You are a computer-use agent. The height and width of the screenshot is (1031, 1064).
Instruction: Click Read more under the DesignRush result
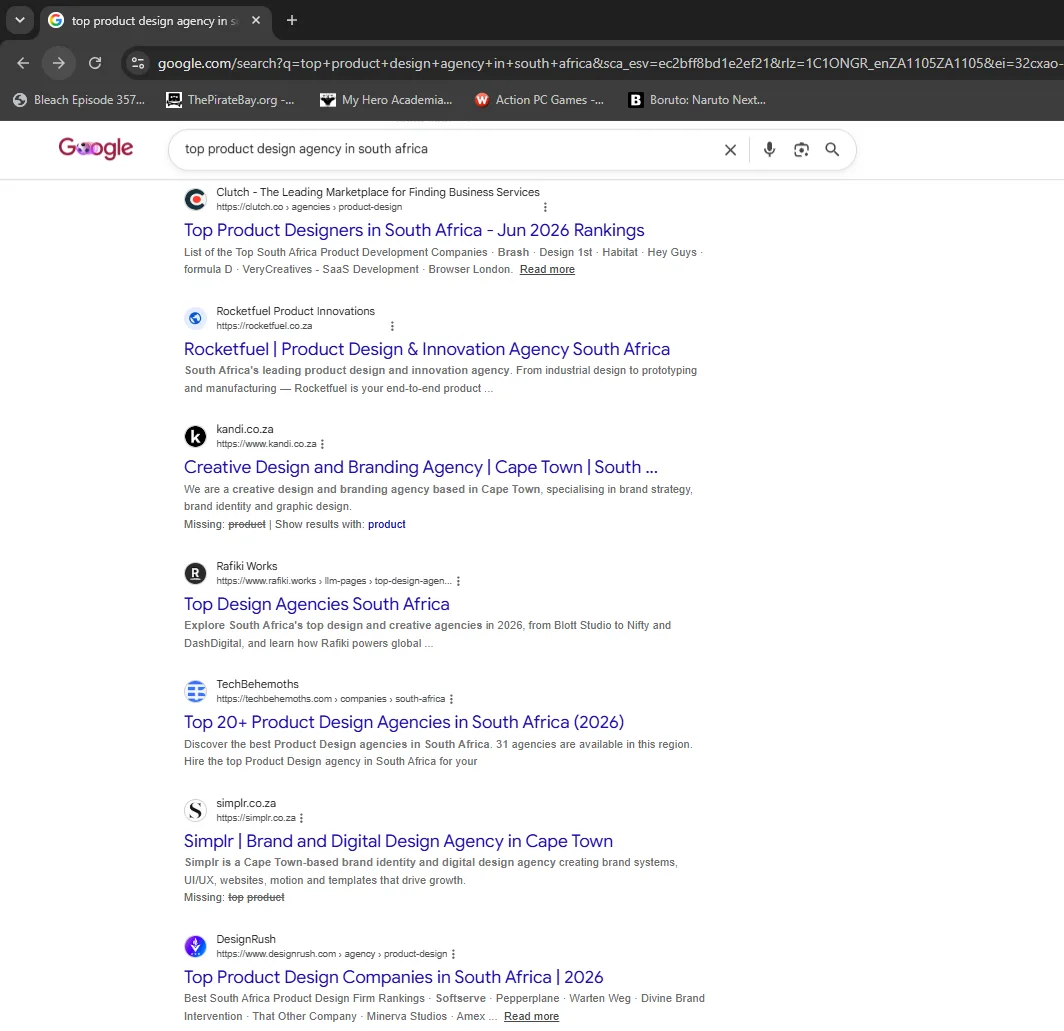(x=531, y=1017)
